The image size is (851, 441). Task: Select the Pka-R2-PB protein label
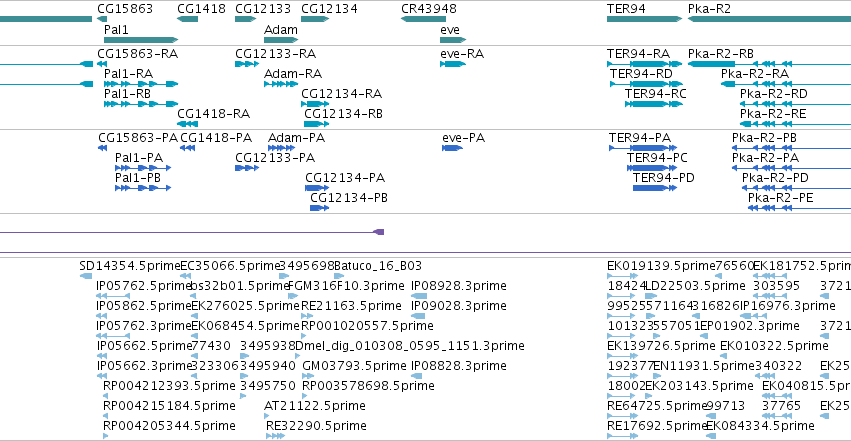tap(764, 138)
